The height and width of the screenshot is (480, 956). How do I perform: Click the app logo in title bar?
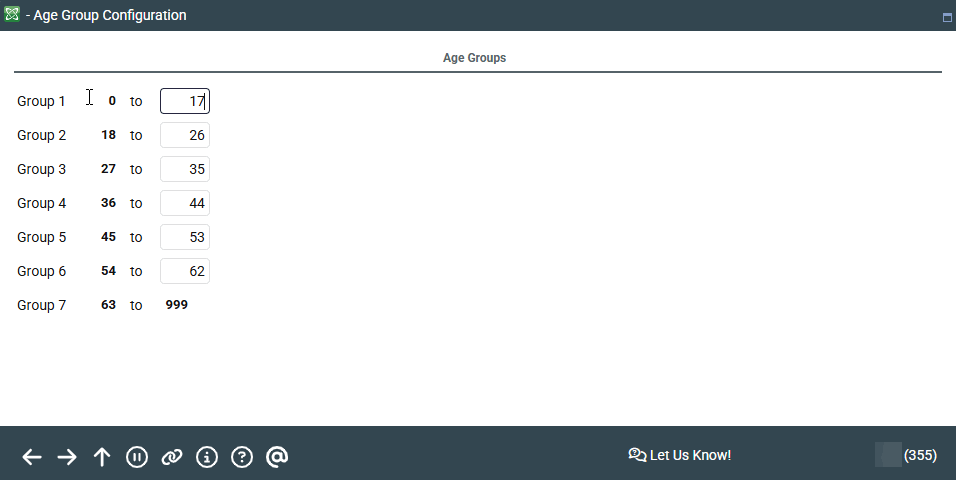point(12,14)
